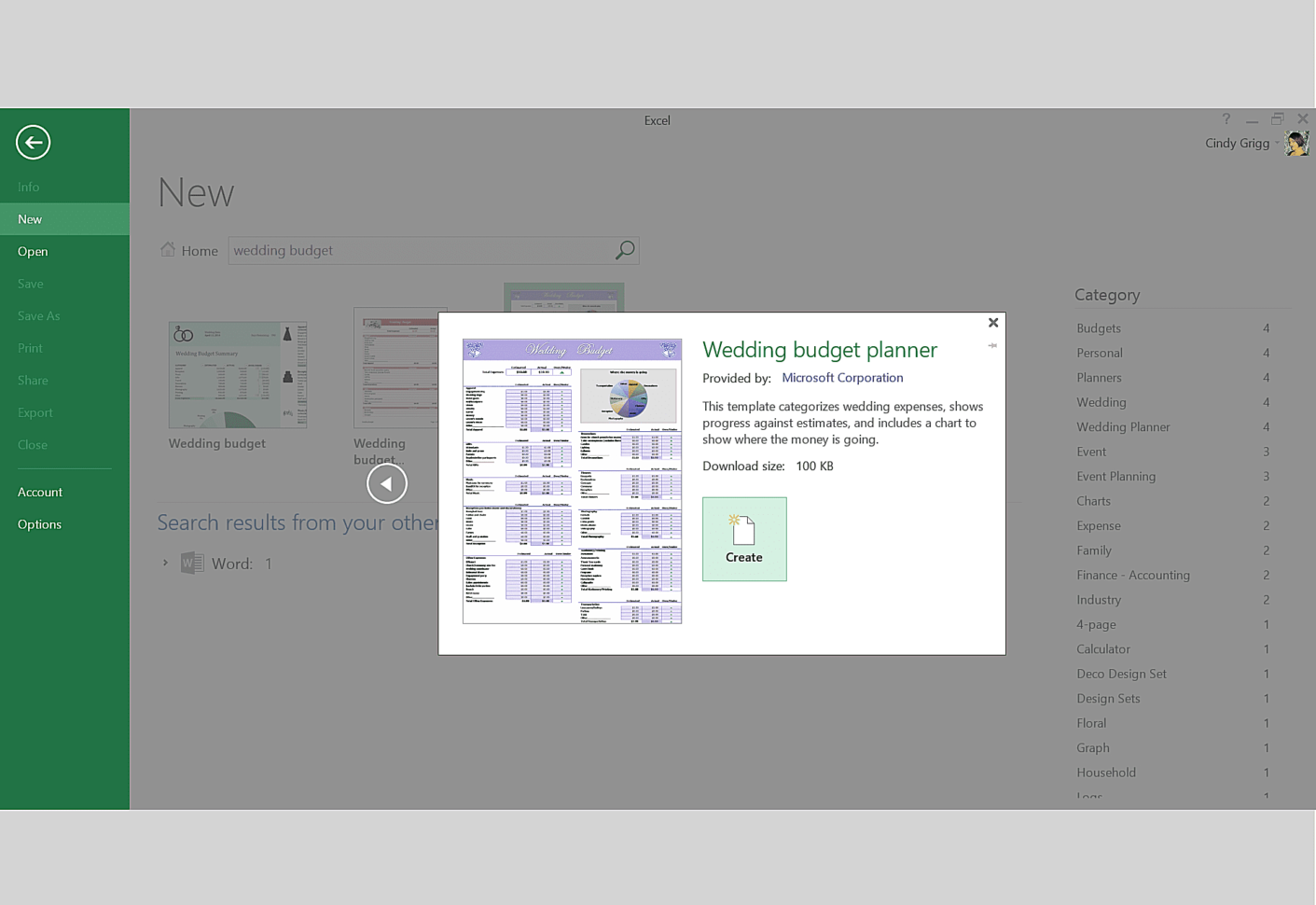Filter templates by the Wedding category

coord(1101,402)
